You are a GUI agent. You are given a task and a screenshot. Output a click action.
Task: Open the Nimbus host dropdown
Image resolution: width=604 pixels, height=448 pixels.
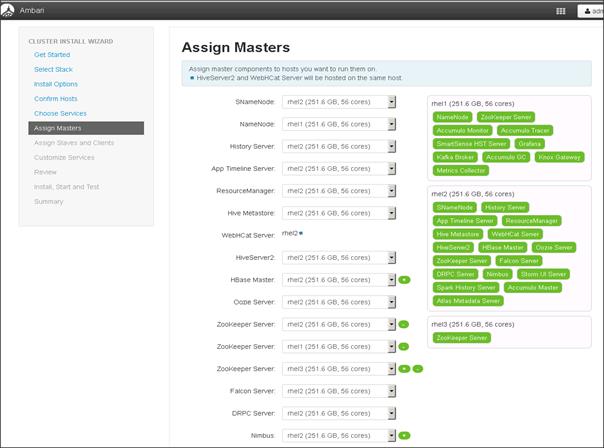pos(339,436)
